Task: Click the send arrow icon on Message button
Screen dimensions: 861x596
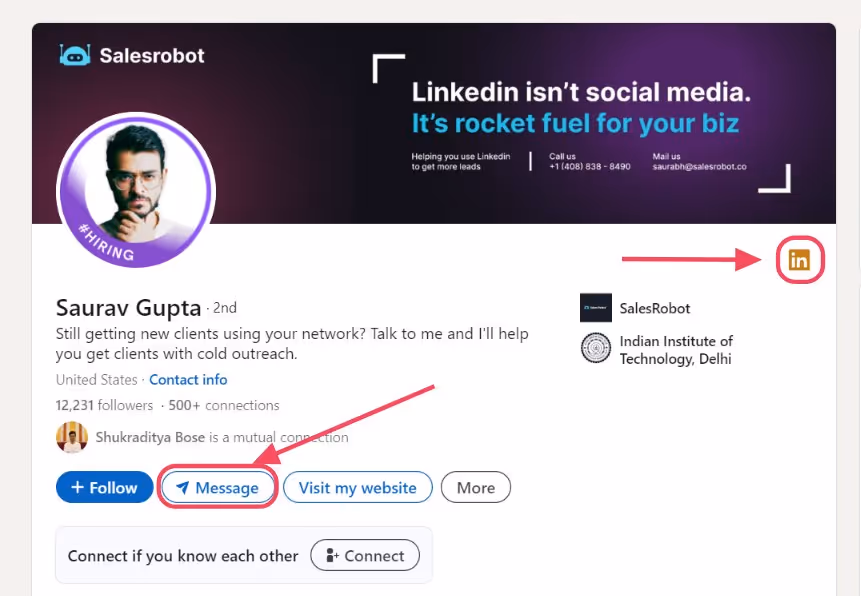Action: pos(185,487)
